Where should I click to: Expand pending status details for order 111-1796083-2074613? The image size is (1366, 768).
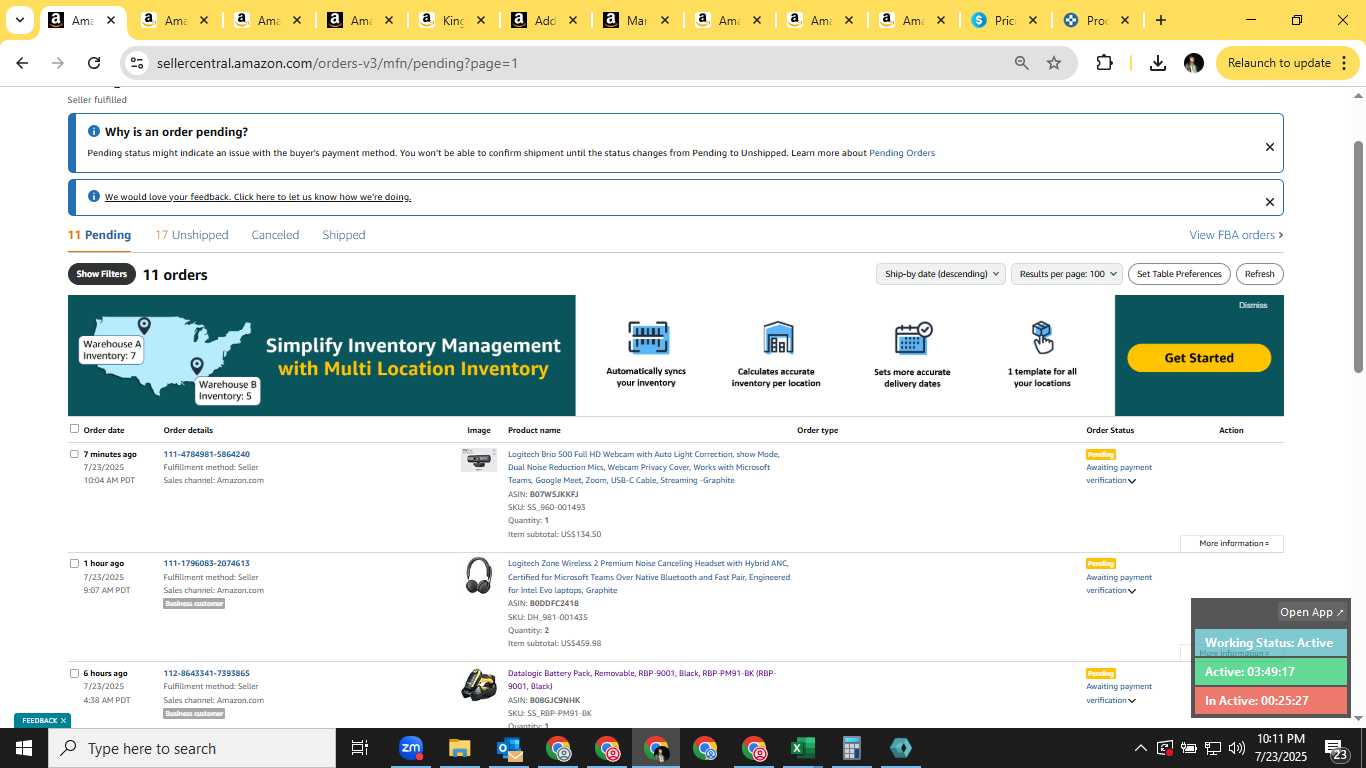[1132, 591]
